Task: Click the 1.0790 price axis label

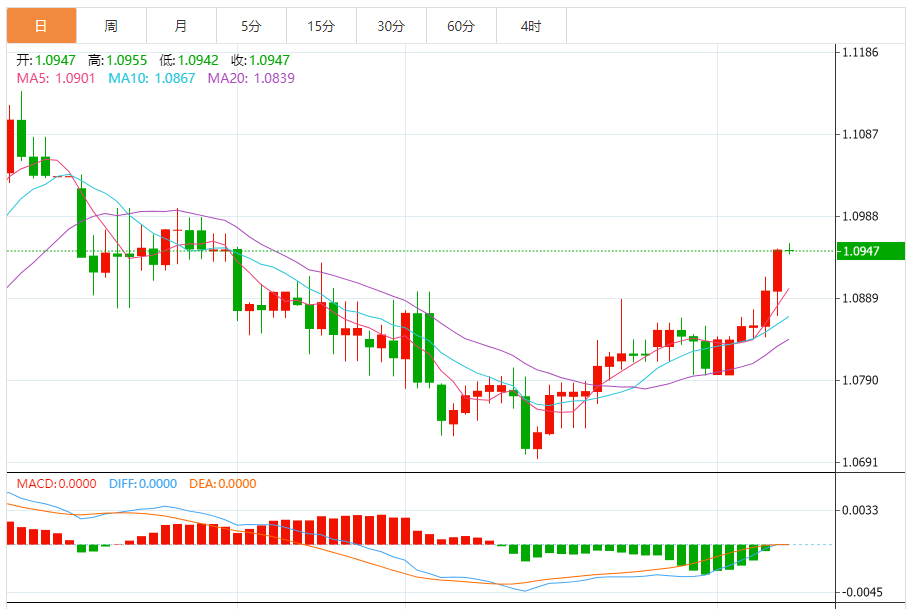Action: (x=860, y=380)
